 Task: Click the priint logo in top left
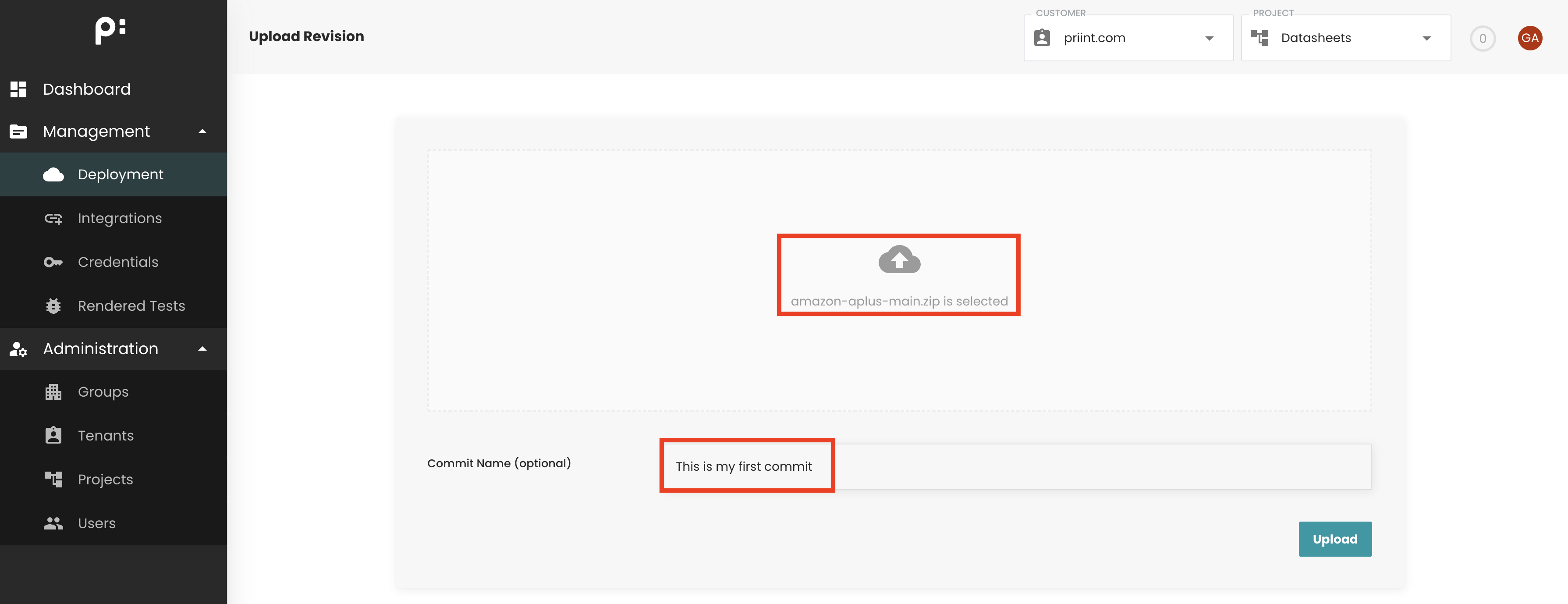pyautogui.click(x=110, y=28)
